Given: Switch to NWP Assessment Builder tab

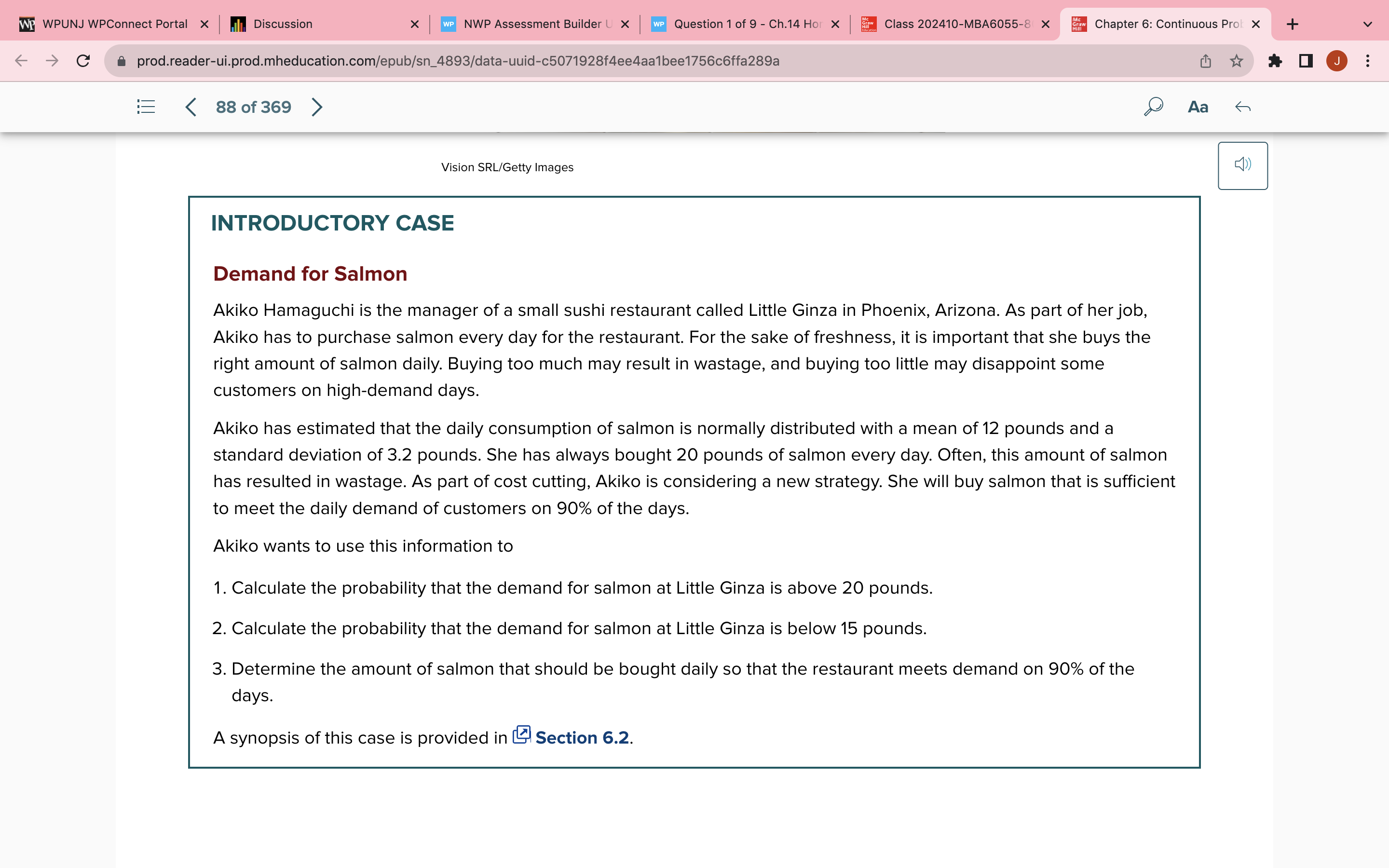Looking at the screenshot, I should [531, 24].
